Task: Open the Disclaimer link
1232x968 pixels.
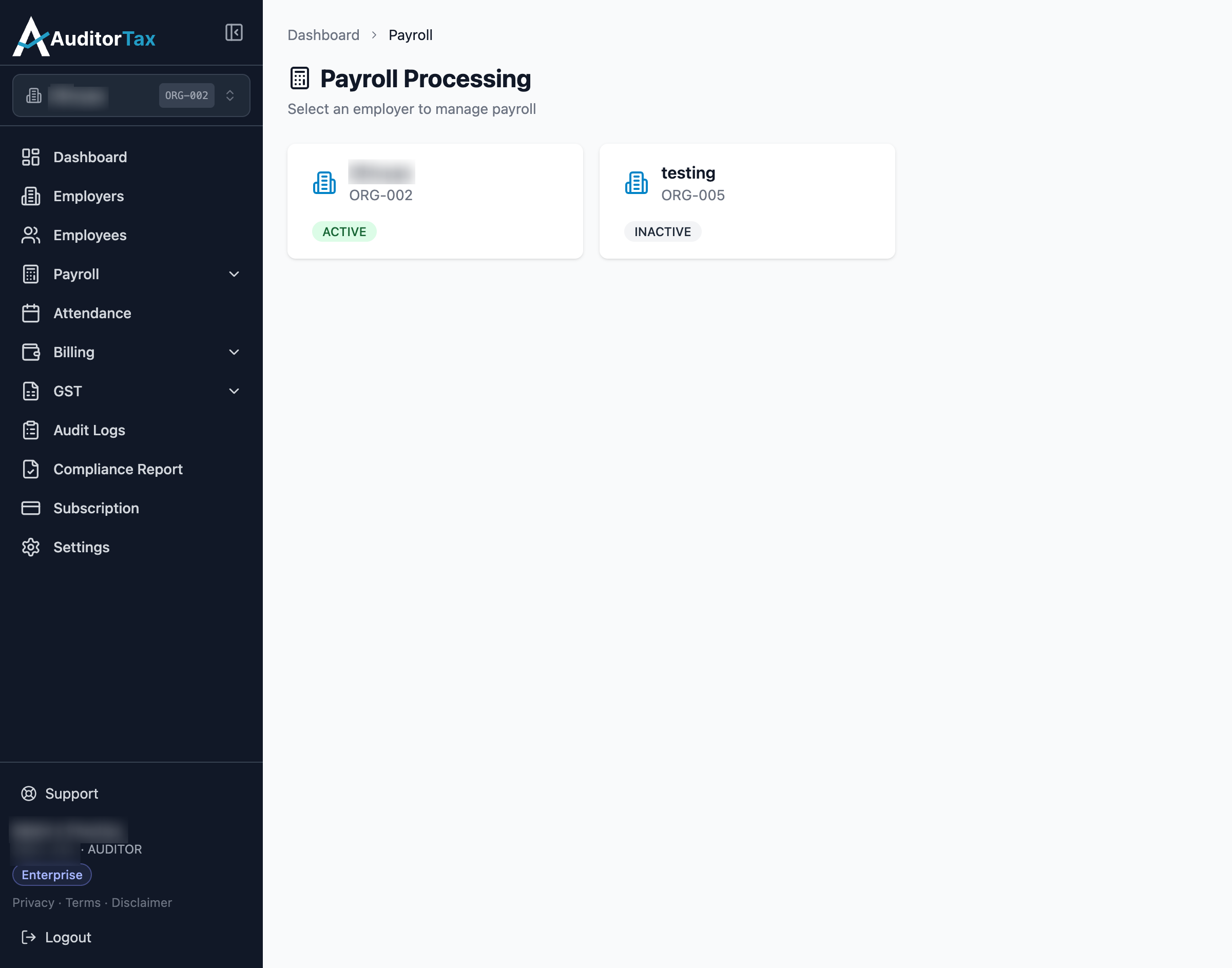Action: coord(142,903)
